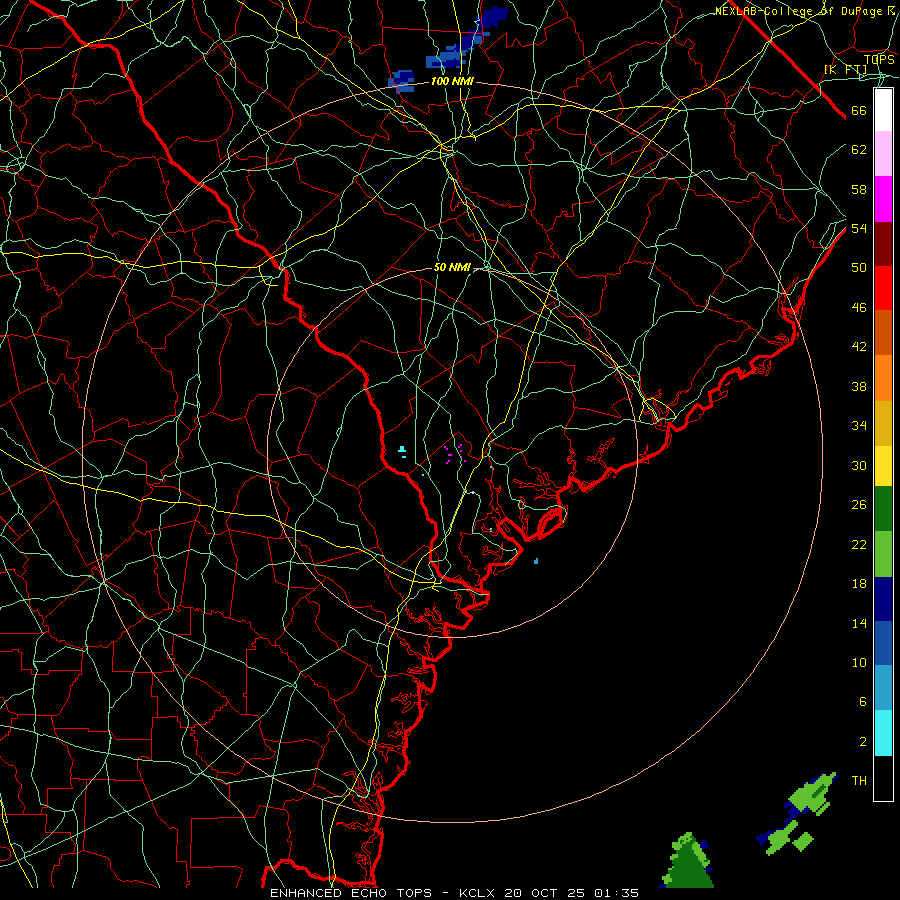Click the 'TOPS' legend title

coord(879,59)
